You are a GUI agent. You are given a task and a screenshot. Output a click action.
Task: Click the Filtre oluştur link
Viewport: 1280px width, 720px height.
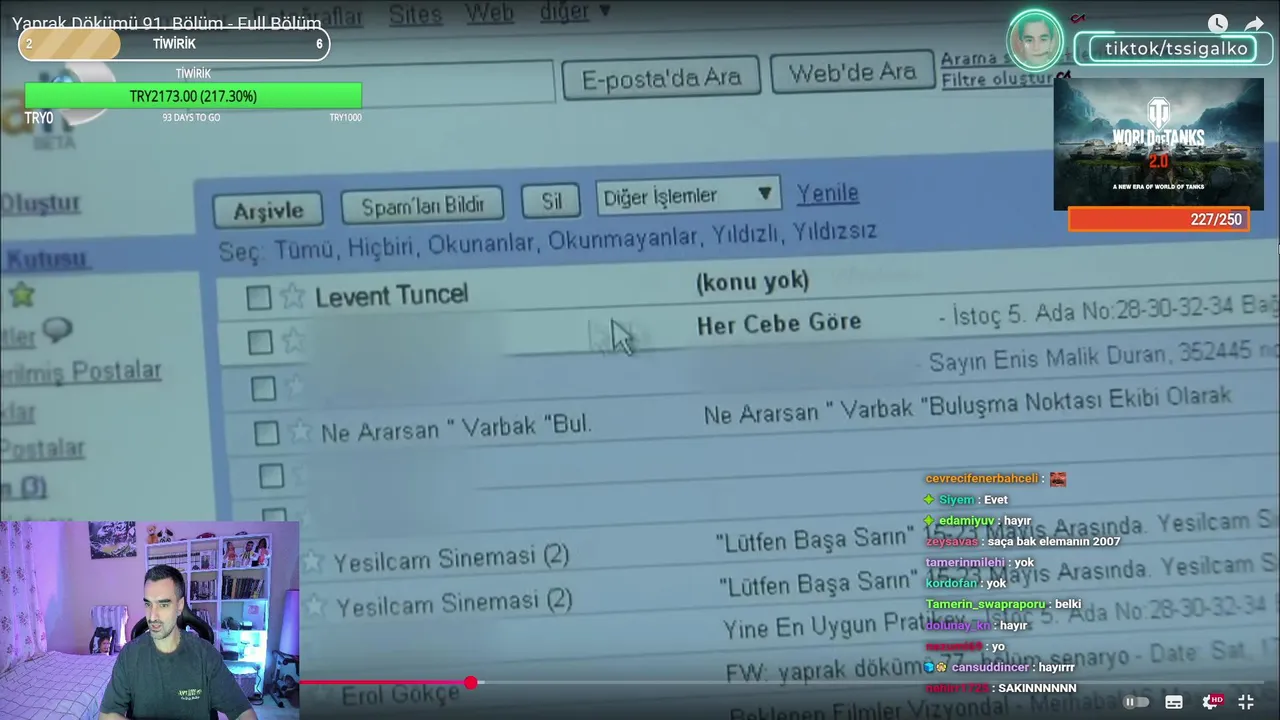click(998, 79)
